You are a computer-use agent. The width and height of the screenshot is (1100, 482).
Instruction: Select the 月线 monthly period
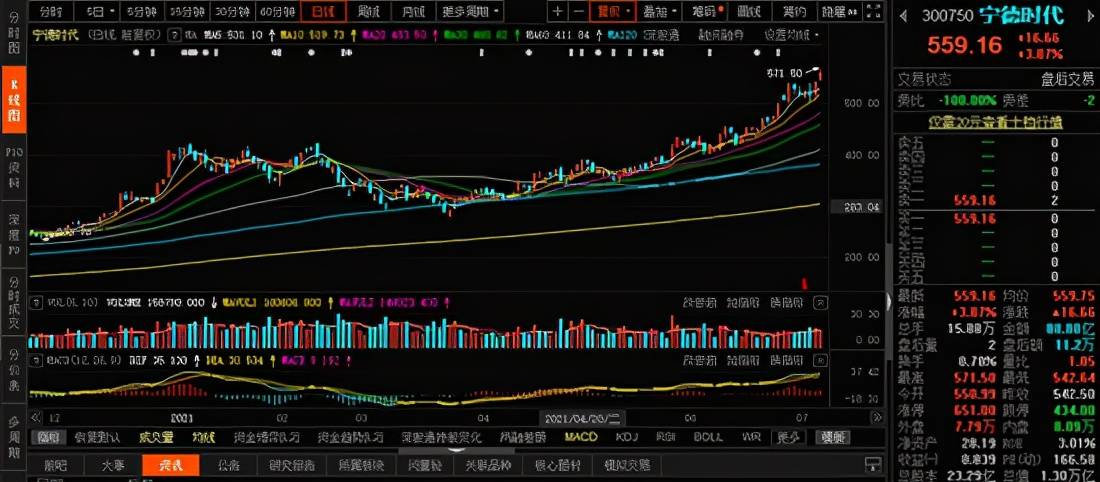(x=412, y=11)
